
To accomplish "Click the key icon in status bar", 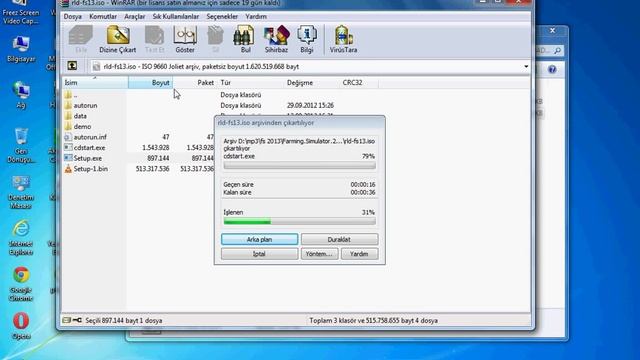I will (x=77, y=320).
